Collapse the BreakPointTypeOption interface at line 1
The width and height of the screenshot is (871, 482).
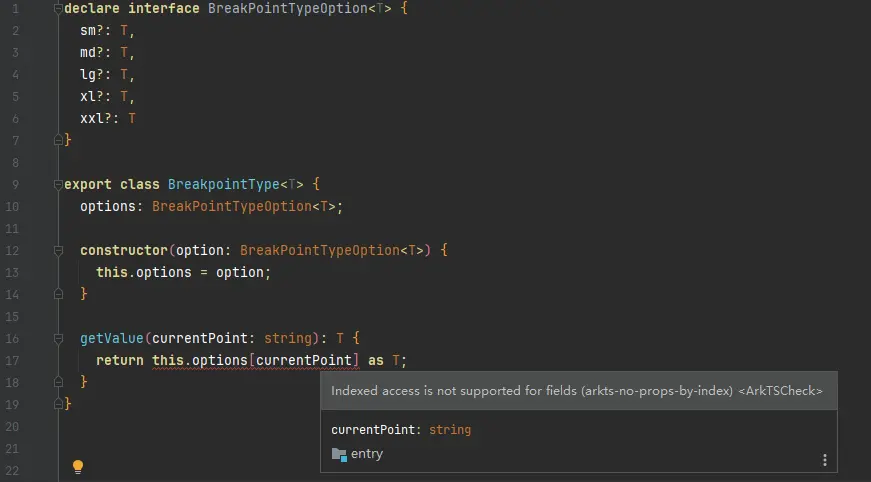tap(58, 8)
